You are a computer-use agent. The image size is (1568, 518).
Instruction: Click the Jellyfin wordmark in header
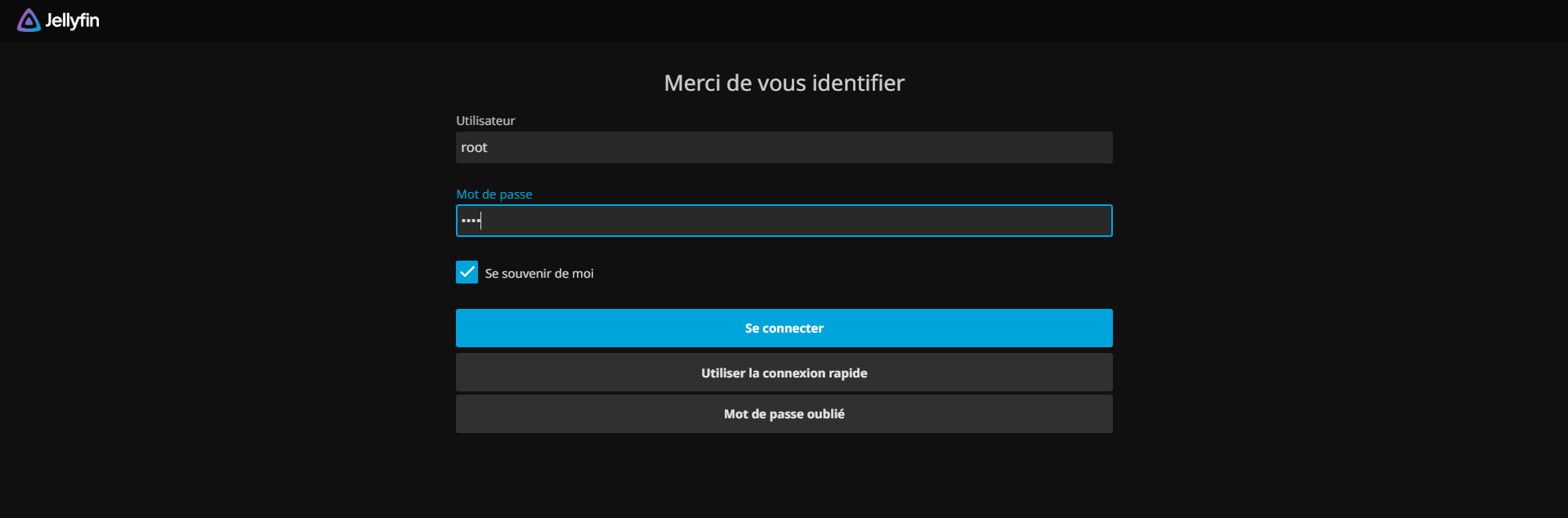pos(72,20)
